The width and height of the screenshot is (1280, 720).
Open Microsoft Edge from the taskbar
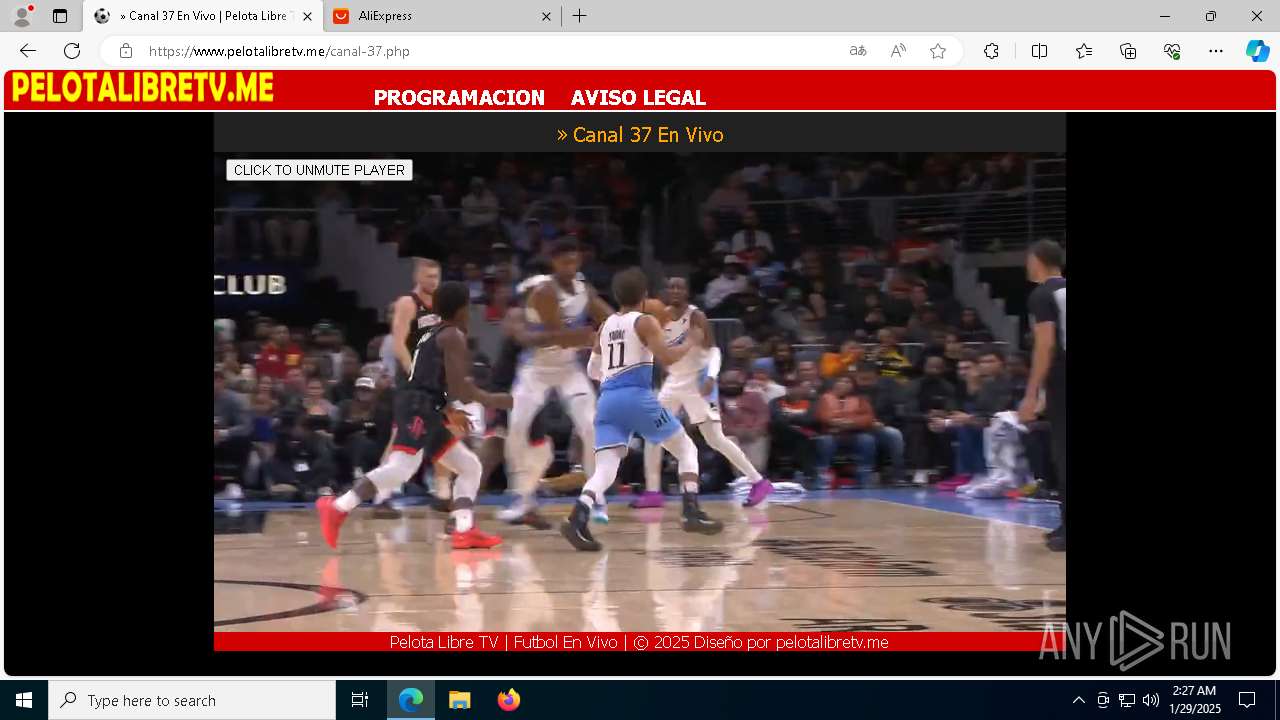tap(411, 700)
